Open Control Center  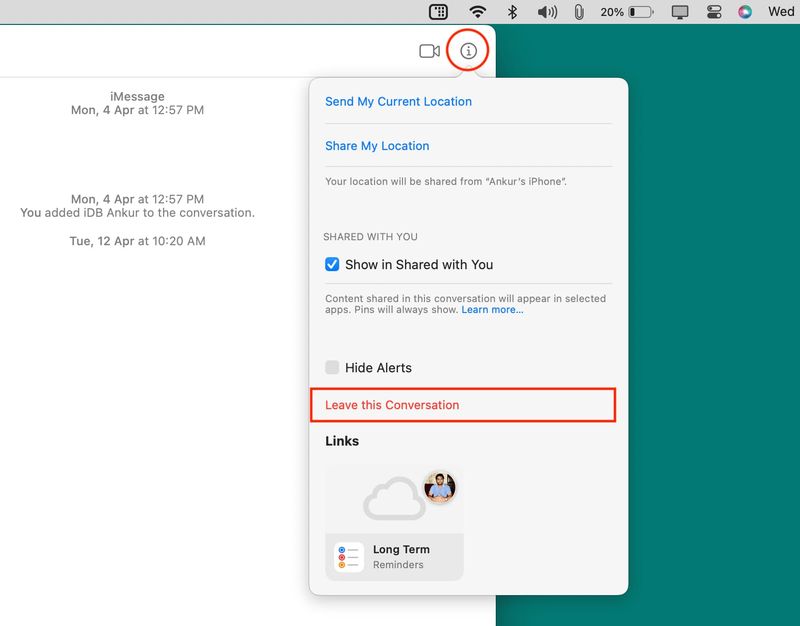point(714,12)
